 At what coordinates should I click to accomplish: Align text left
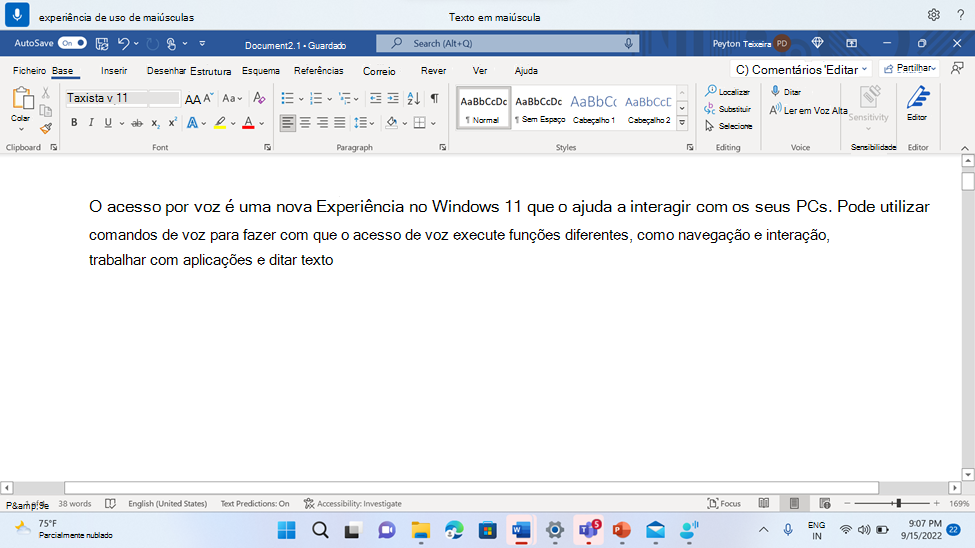coord(287,123)
